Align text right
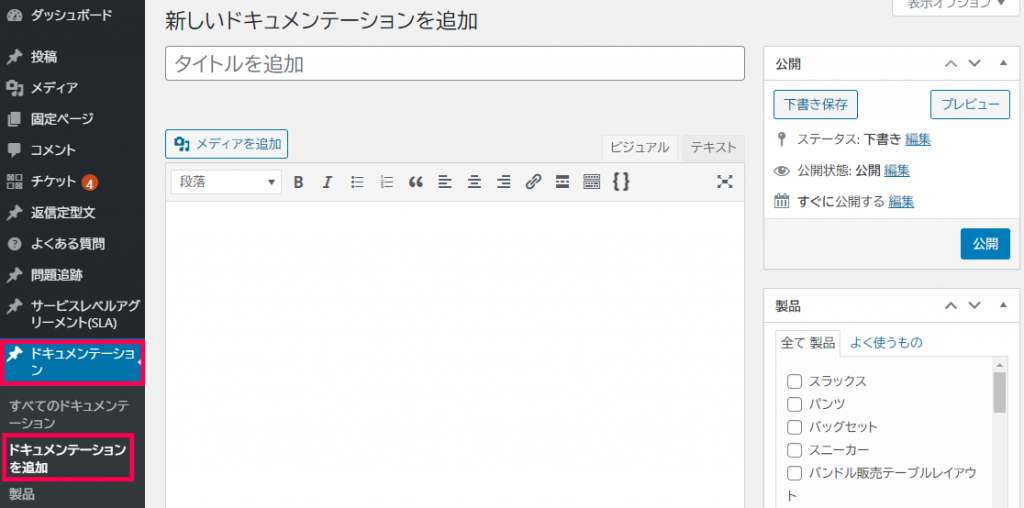 (504, 182)
